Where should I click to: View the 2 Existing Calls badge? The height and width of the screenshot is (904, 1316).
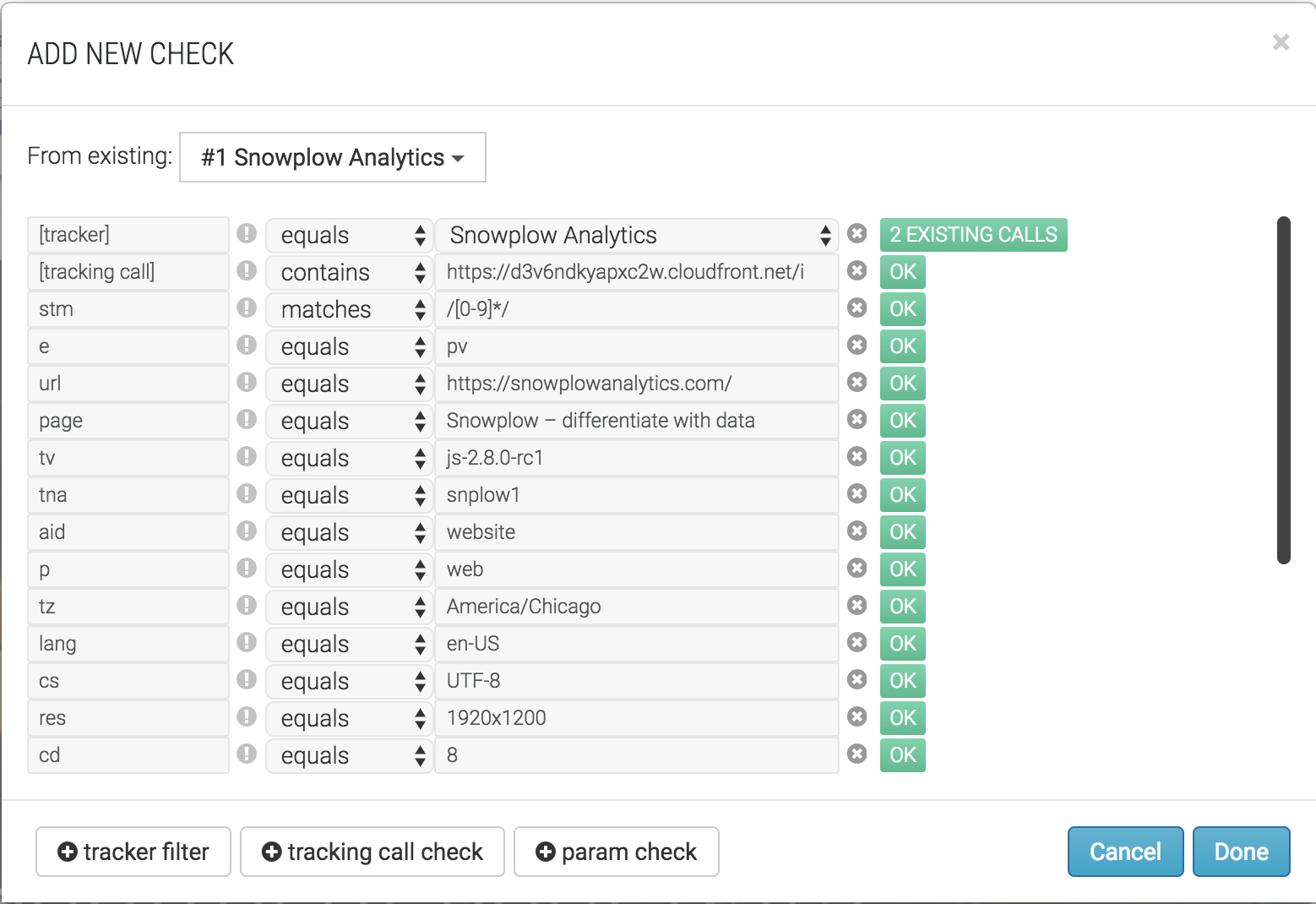point(973,235)
